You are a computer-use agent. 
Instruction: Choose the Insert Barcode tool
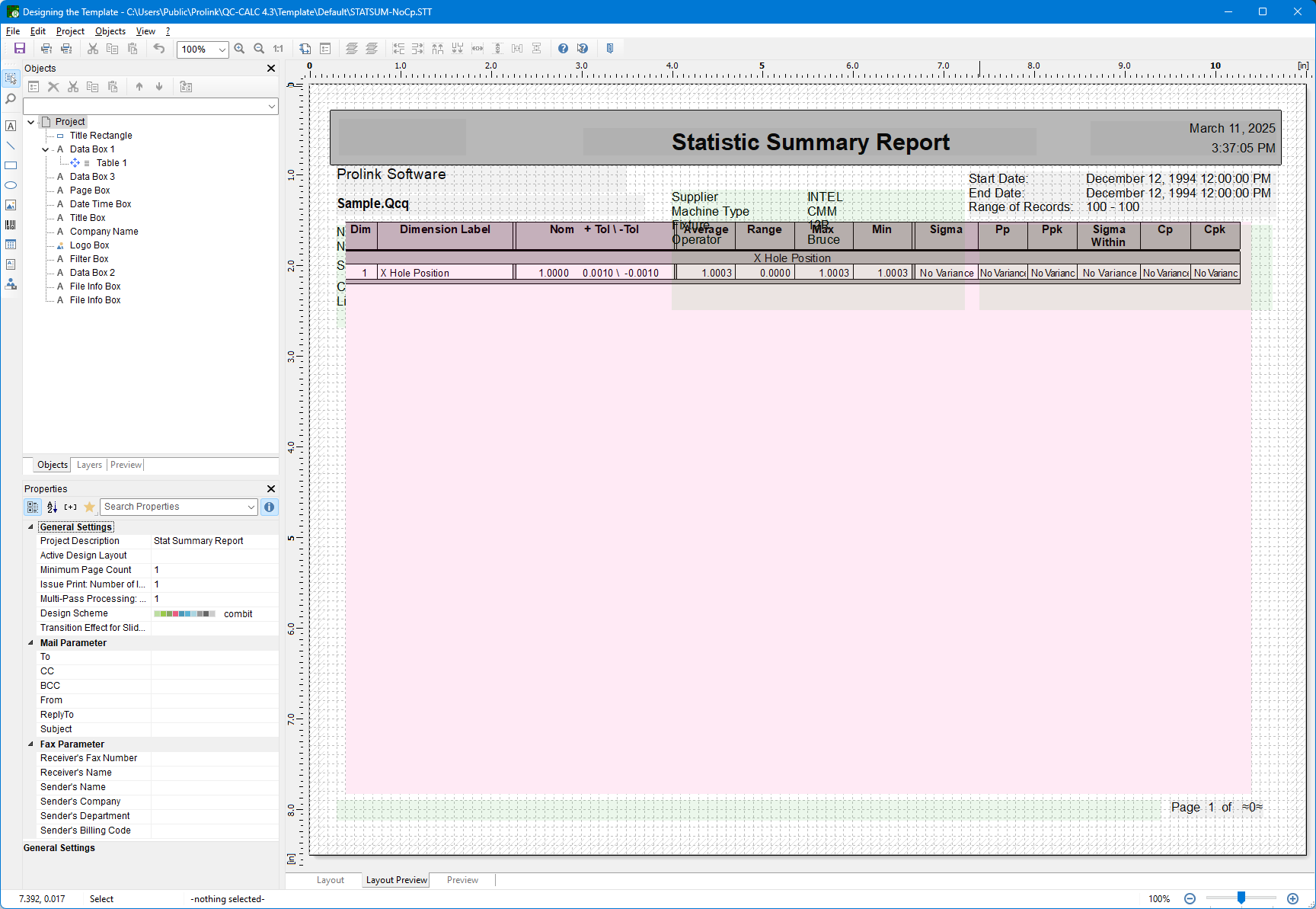click(x=11, y=225)
